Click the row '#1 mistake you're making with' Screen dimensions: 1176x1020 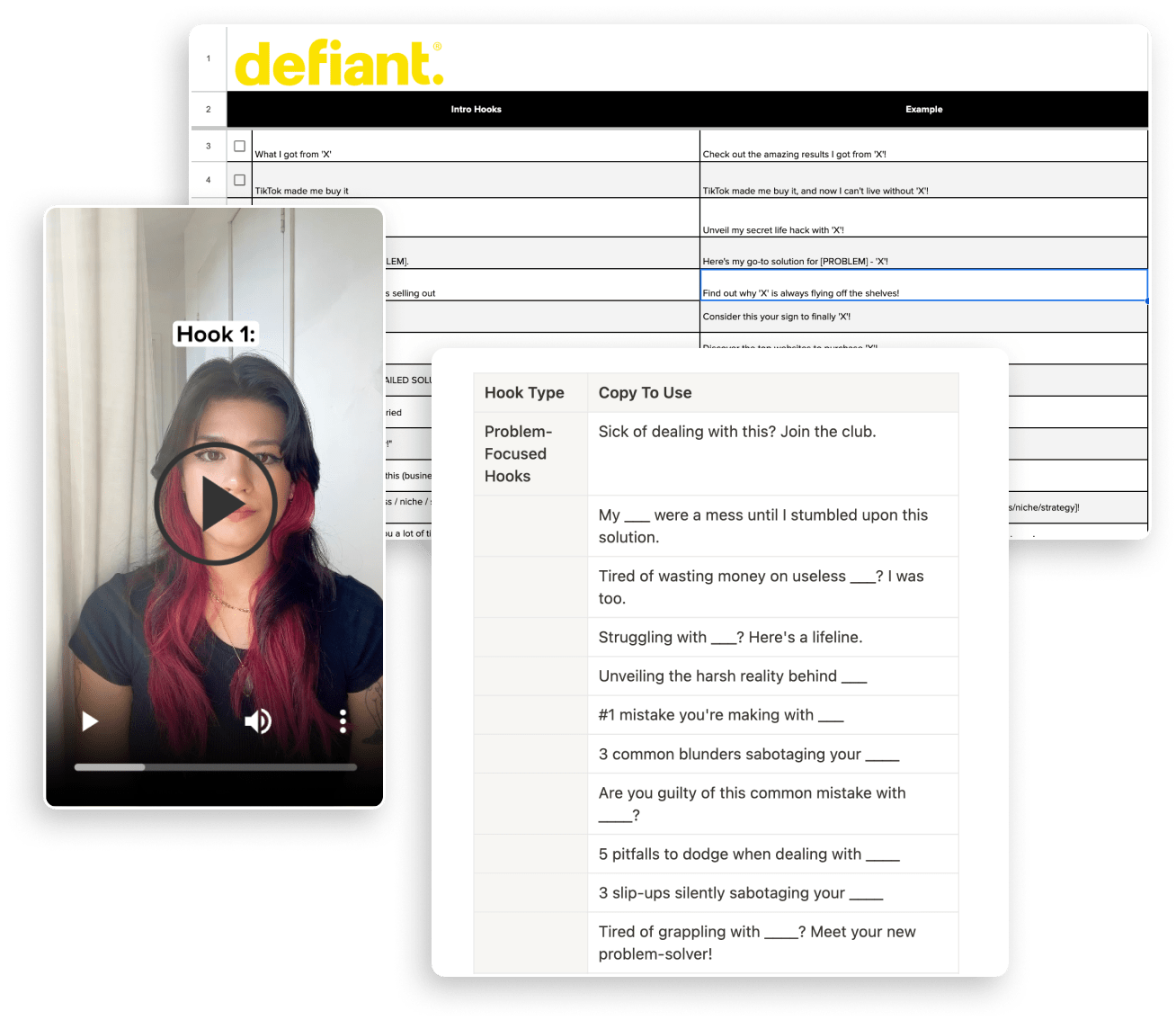point(773,715)
